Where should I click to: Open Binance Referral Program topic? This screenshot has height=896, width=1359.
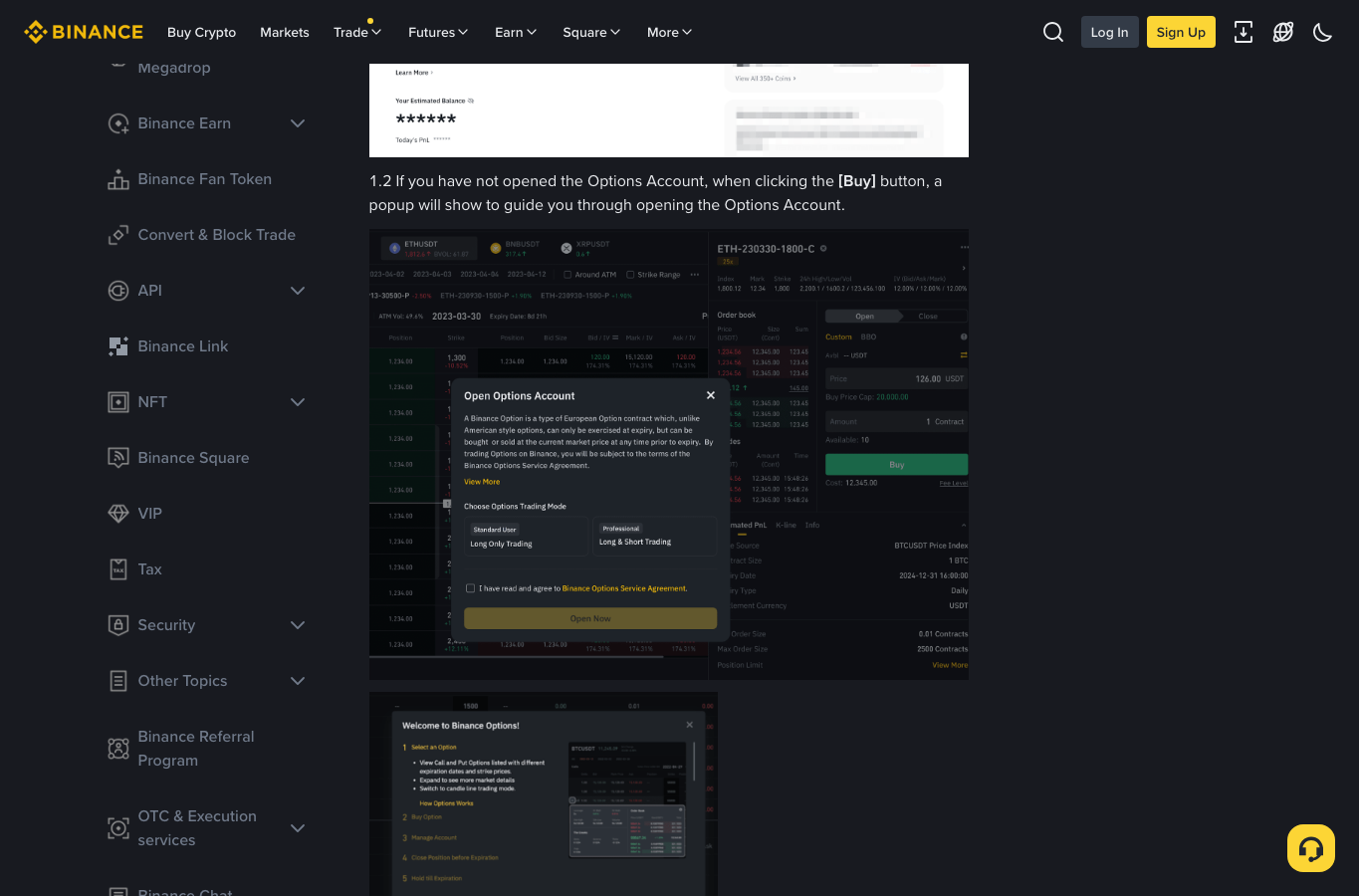[196, 749]
